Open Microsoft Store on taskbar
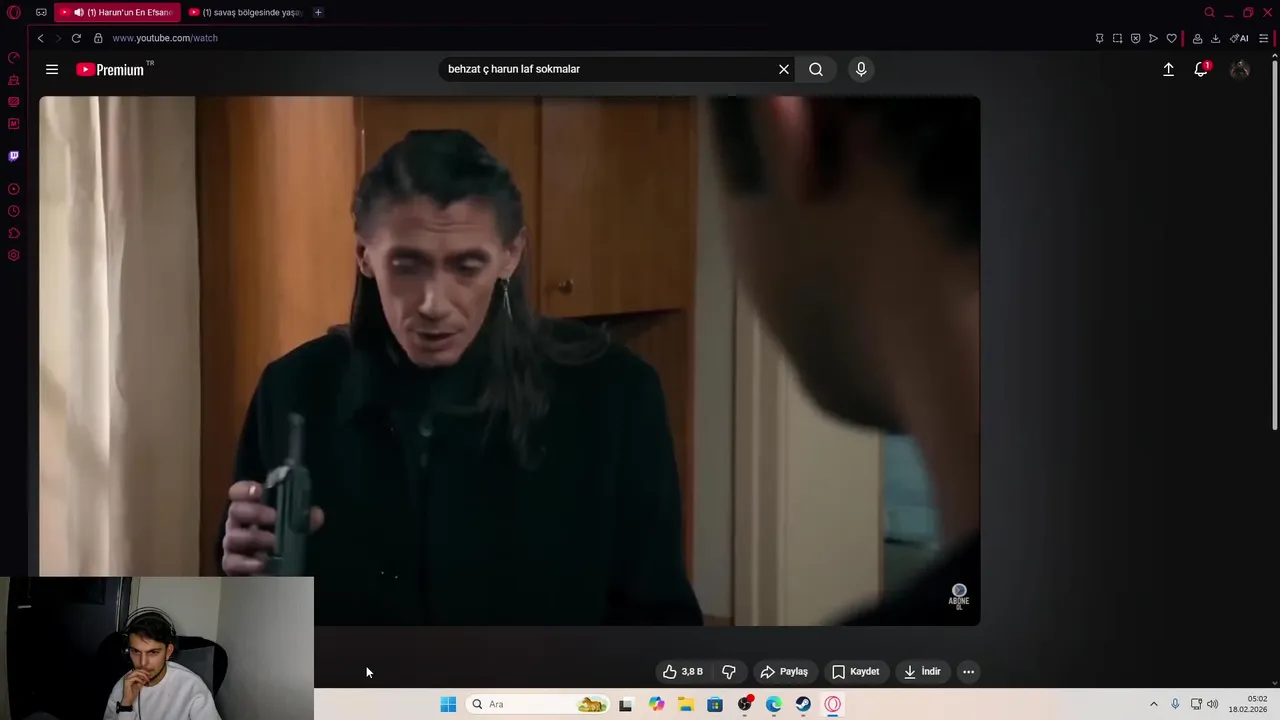The image size is (1280, 720). (715, 704)
